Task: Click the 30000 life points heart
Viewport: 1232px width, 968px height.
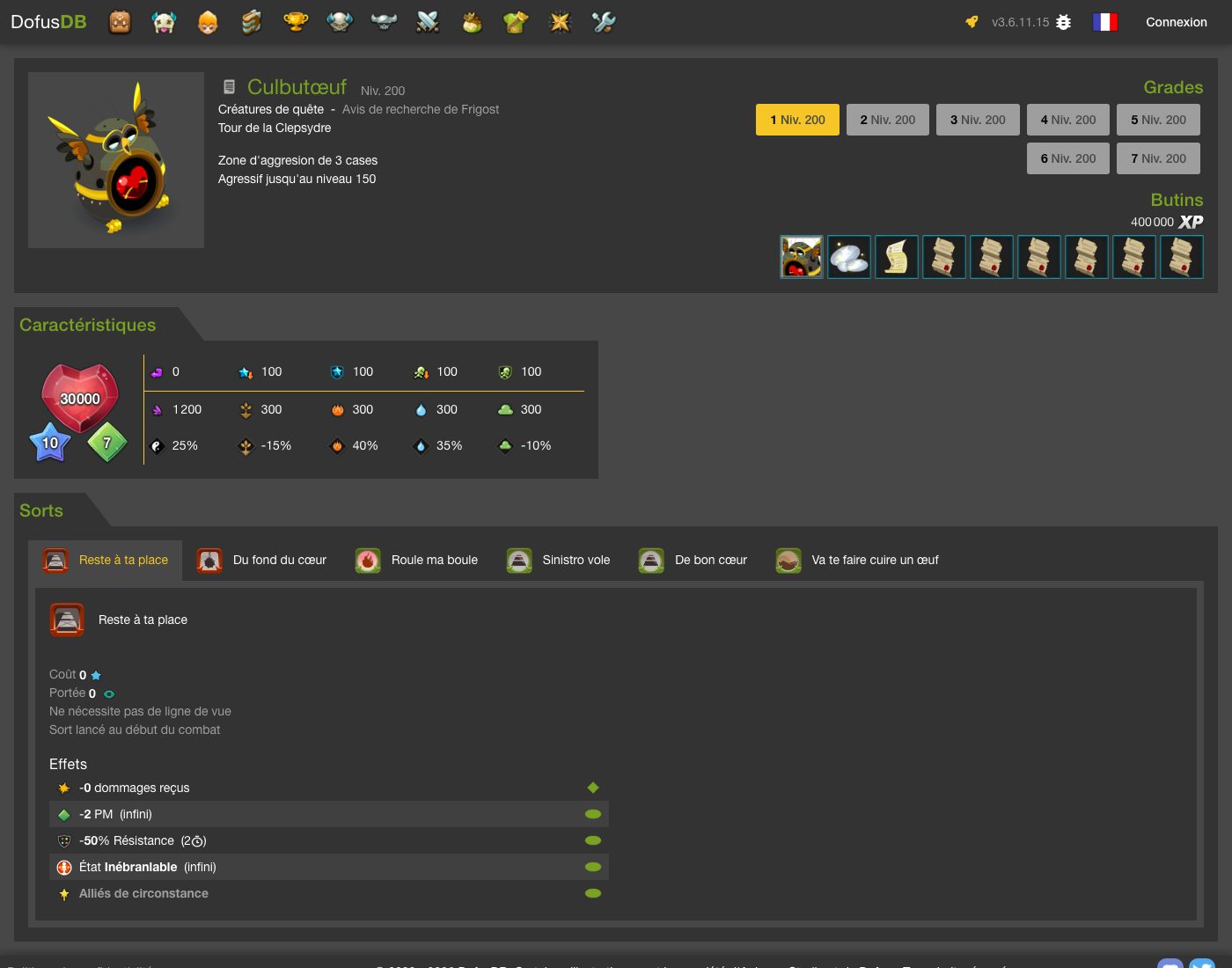Action: 80,398
